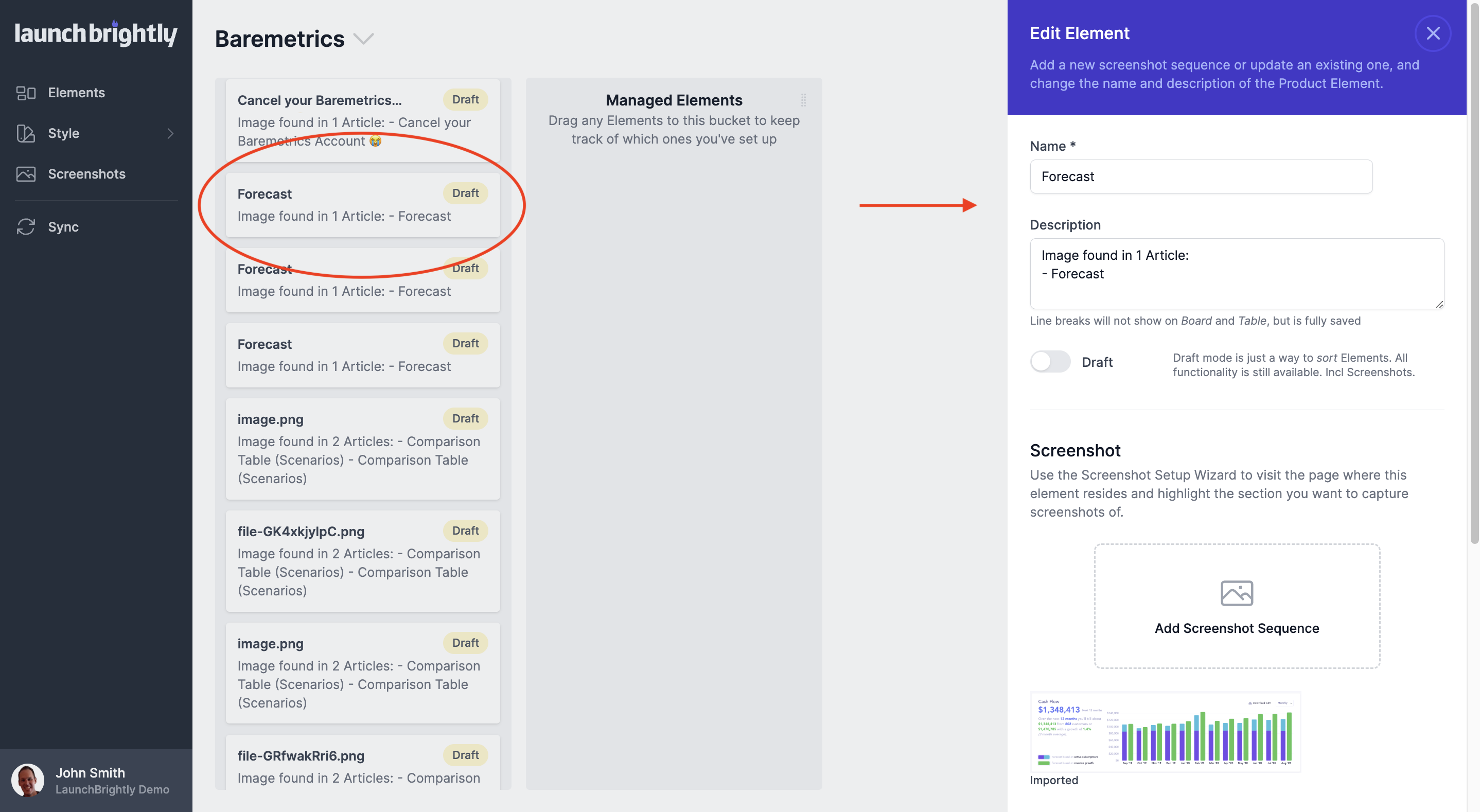The height and width of the screenshot is (812, 1480).
Task: Toggle Draft mode in the Edit Element panel
Action: pos(1050,361)
